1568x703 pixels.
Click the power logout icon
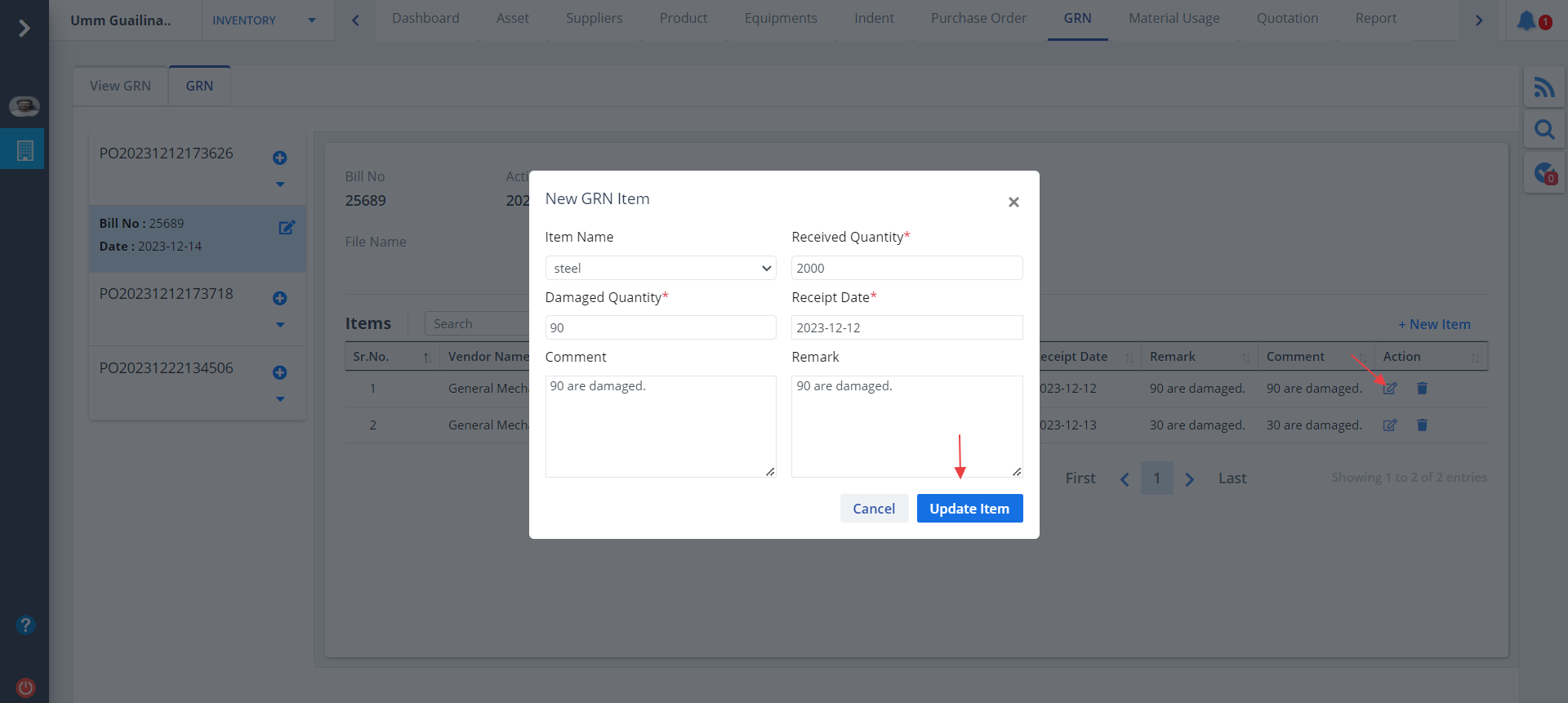pyautogui.click(x=25, y=687)
